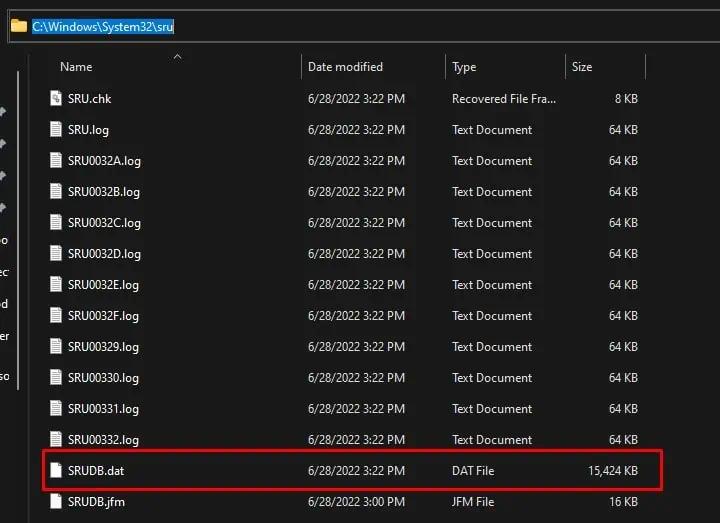The width and height of the screenshot is (720, 523).
Task: Select the SRU0032A.log file icon
Action: click(56, 160)
